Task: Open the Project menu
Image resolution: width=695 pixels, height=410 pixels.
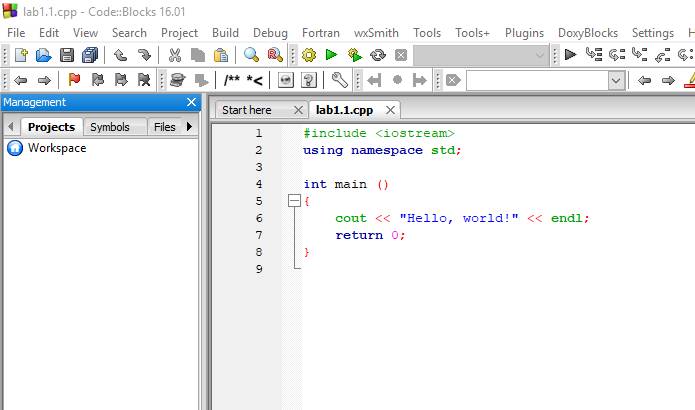Action: click(180, 33)
